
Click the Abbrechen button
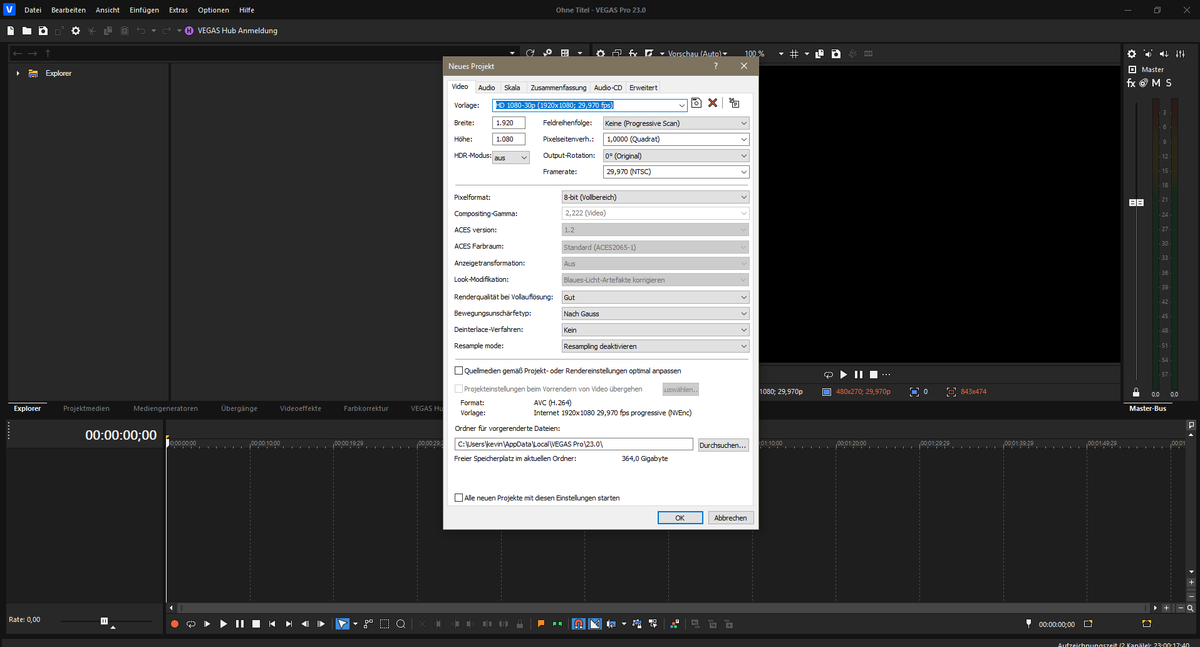coord(730,518)
